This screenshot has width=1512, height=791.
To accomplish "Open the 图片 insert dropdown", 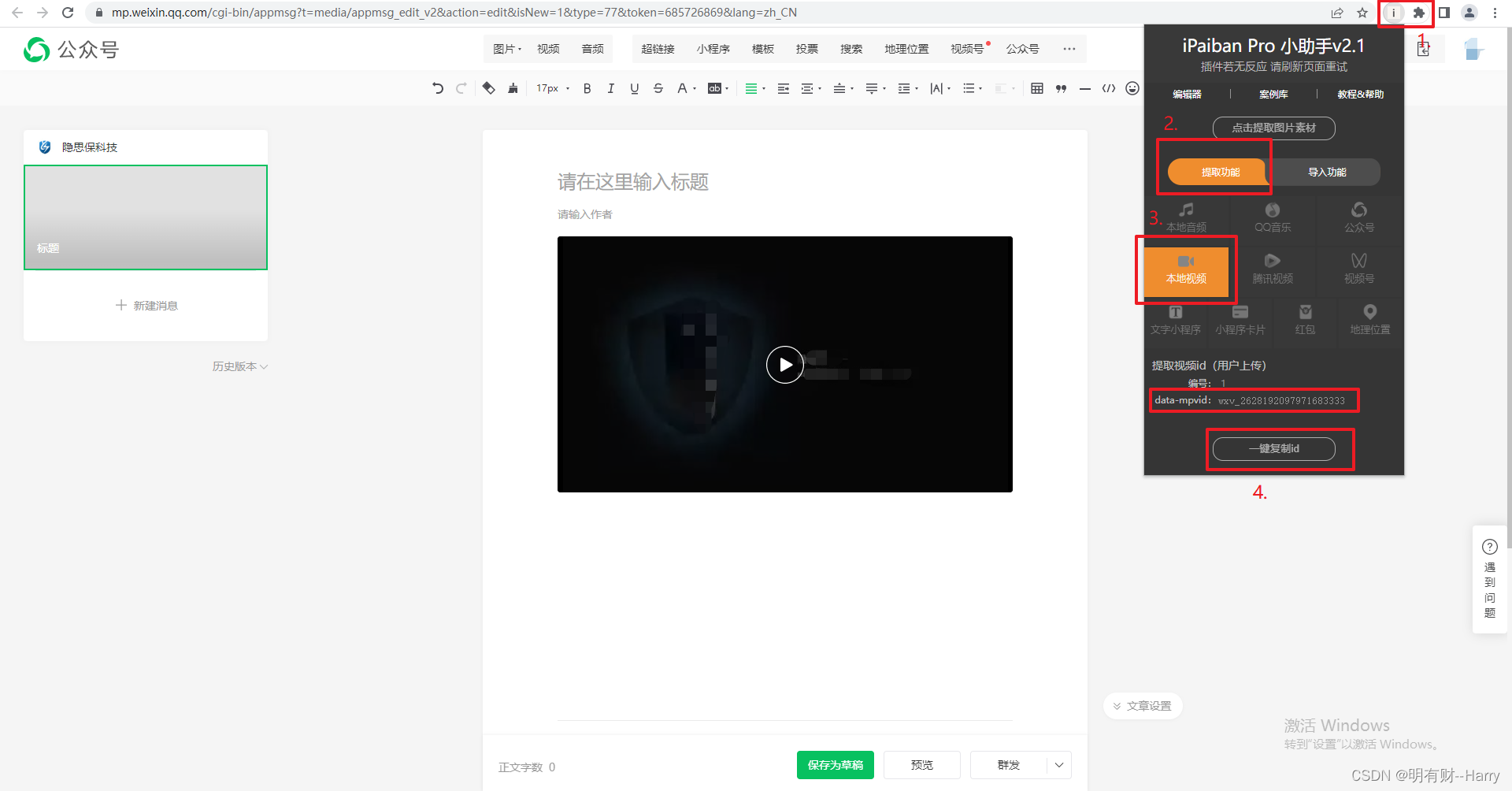I will pyautogui.click(x=507, y=49).
